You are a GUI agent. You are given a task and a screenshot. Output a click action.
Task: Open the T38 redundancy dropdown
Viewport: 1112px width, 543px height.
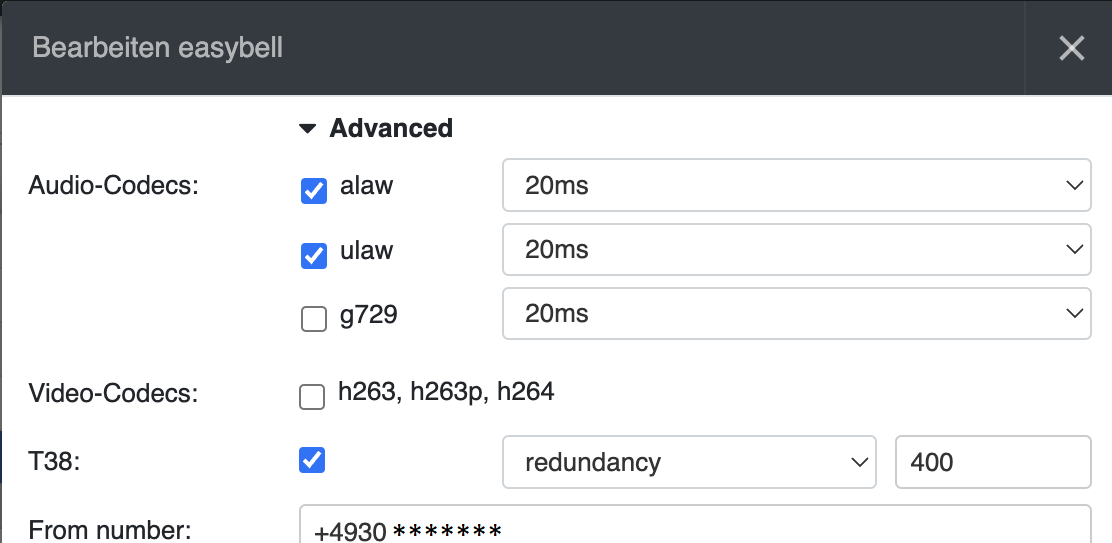tap(688, 462)
